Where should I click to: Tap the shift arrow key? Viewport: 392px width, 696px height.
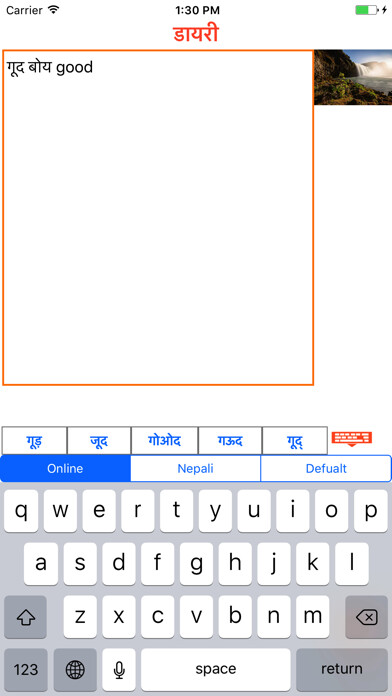coord(25,617)
